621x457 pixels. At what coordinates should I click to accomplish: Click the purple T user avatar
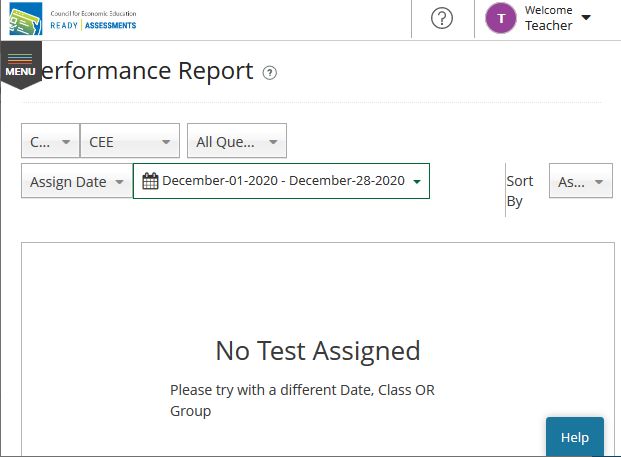tap(501, 18)
